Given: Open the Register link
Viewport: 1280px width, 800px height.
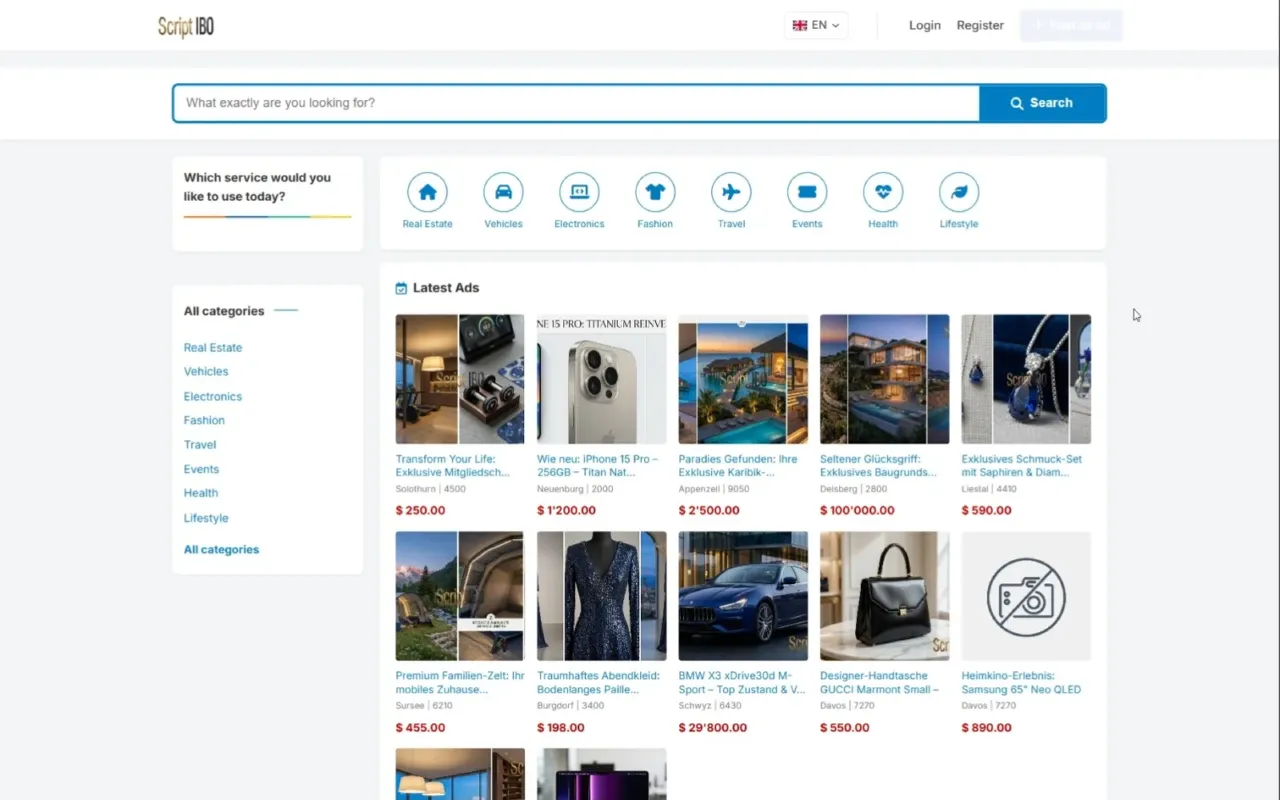Looking at the screenshot, I should [980, 25].
